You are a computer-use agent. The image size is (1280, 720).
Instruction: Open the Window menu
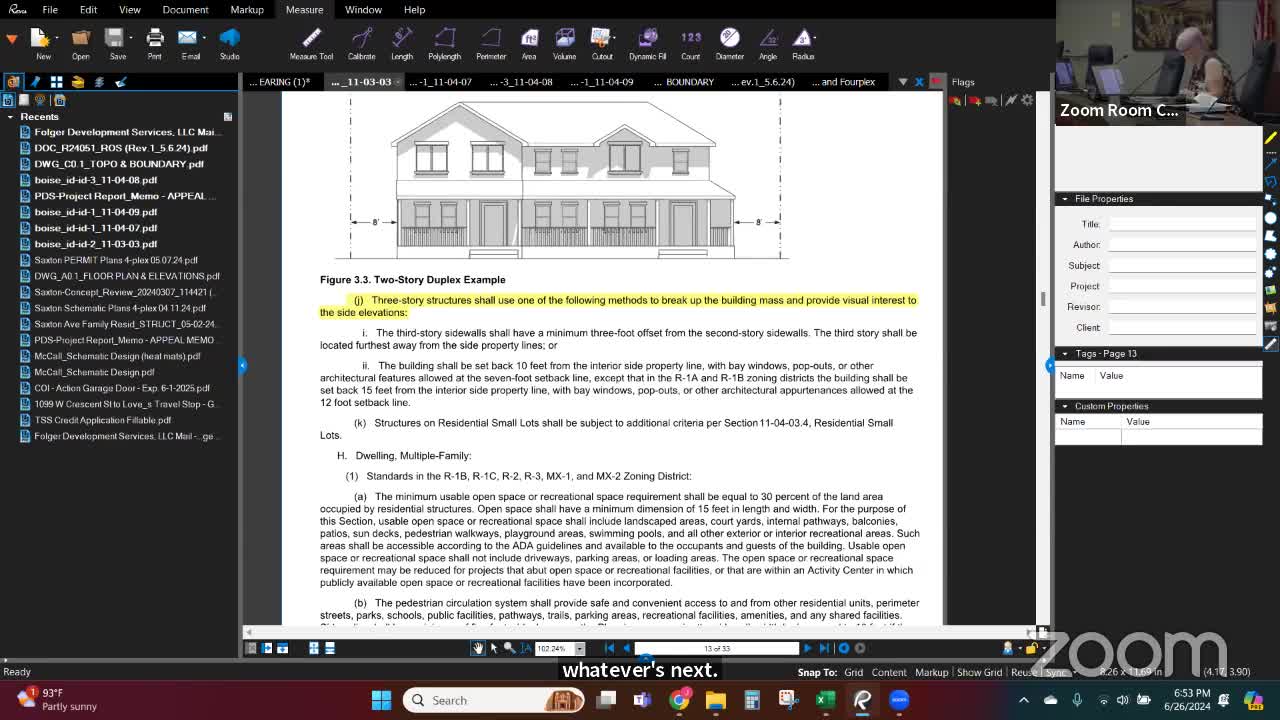[363, 9]
